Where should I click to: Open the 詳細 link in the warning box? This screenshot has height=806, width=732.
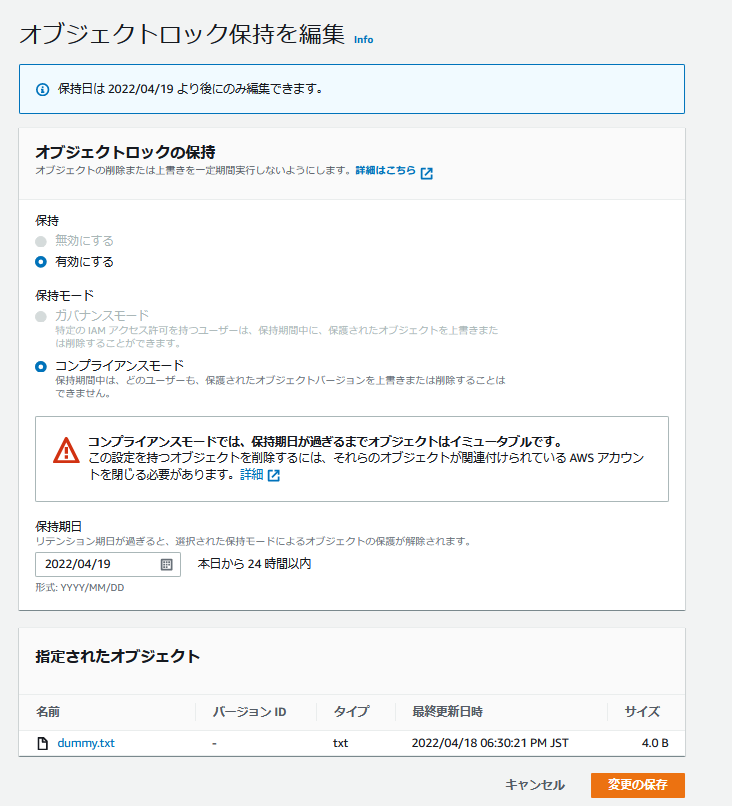click(252, 474)
